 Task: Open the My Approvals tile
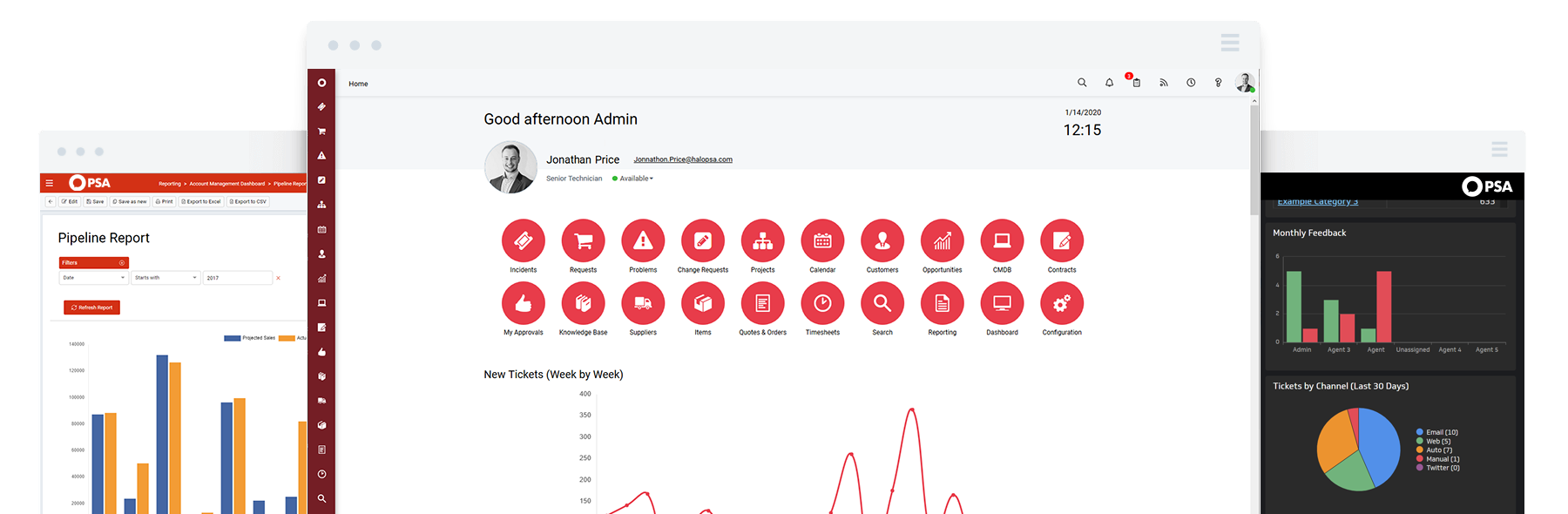click(x=523, y=303)
